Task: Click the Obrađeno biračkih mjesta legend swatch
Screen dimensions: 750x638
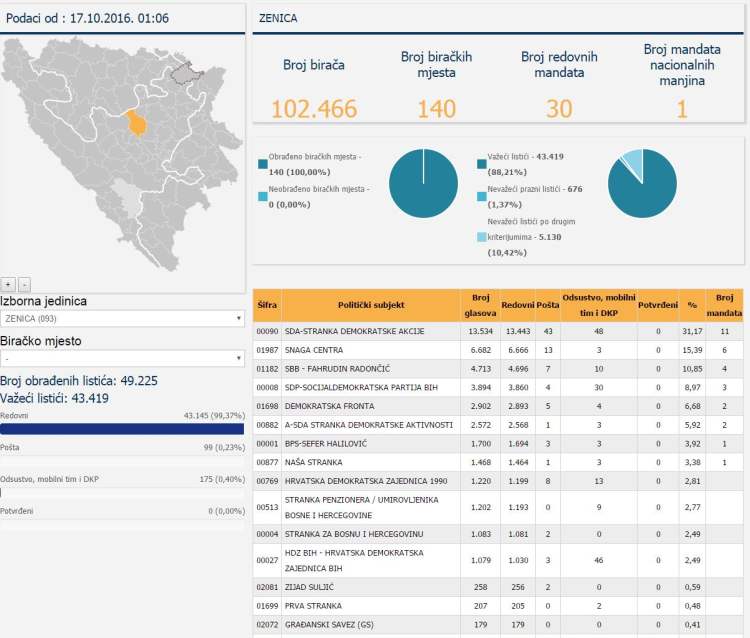Action: click(x=262, y=162)
